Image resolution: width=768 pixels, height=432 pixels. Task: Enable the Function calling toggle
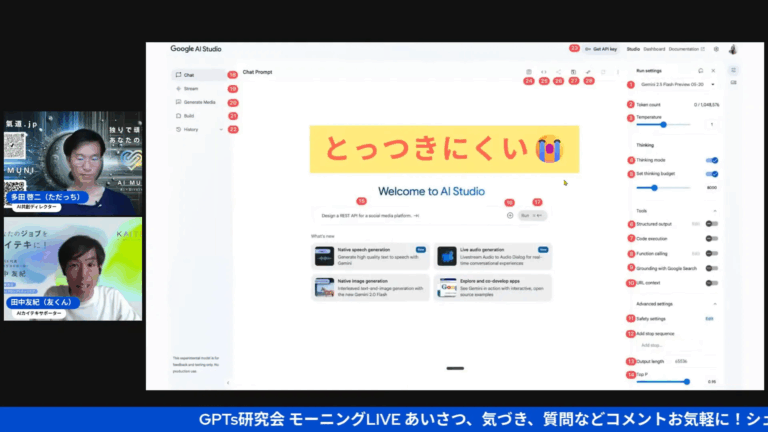712,254
